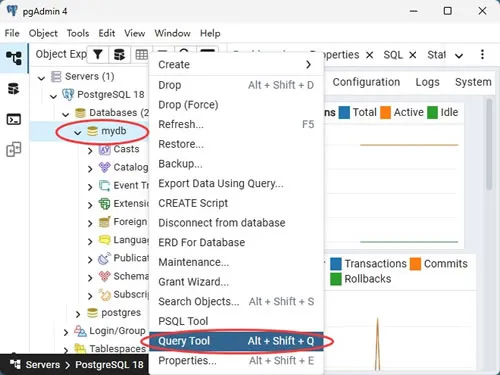Open the Schema Diff Workspace sidebar icon
The height and width of the screenshot is (375, 500).
(x=14, y=149)
